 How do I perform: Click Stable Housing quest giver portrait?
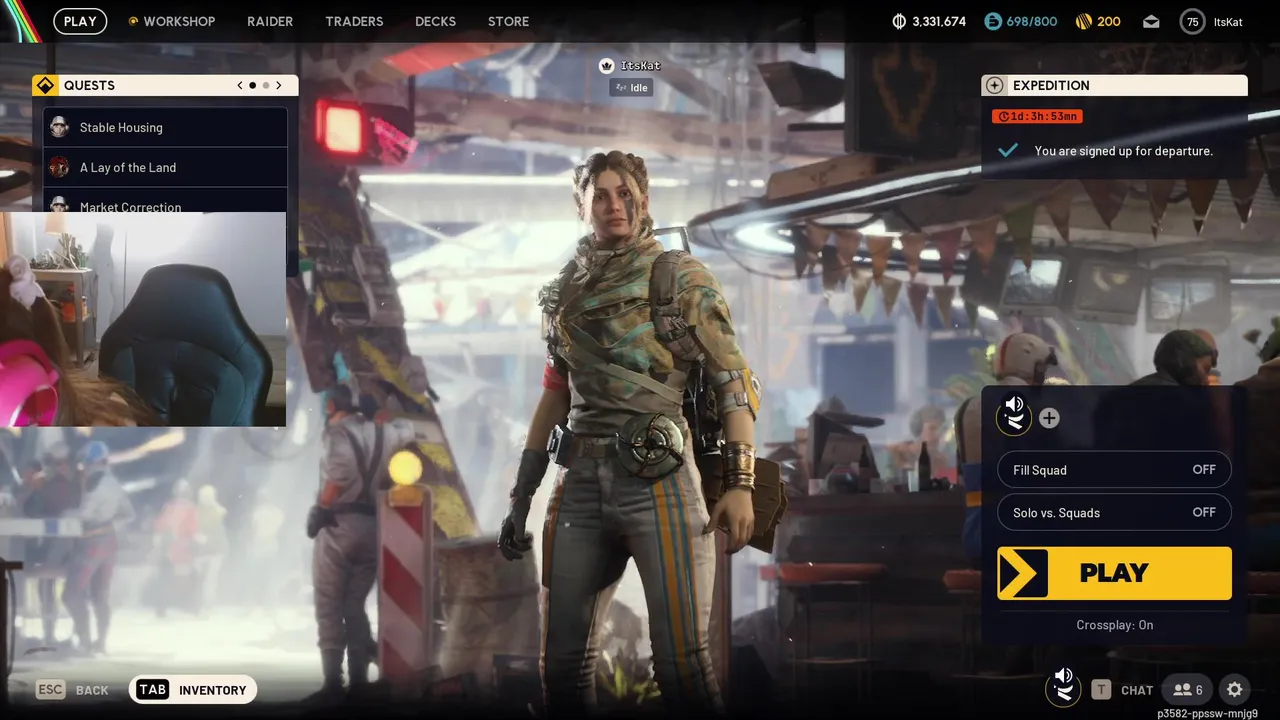pyautogui.click(x=59, y=127)
